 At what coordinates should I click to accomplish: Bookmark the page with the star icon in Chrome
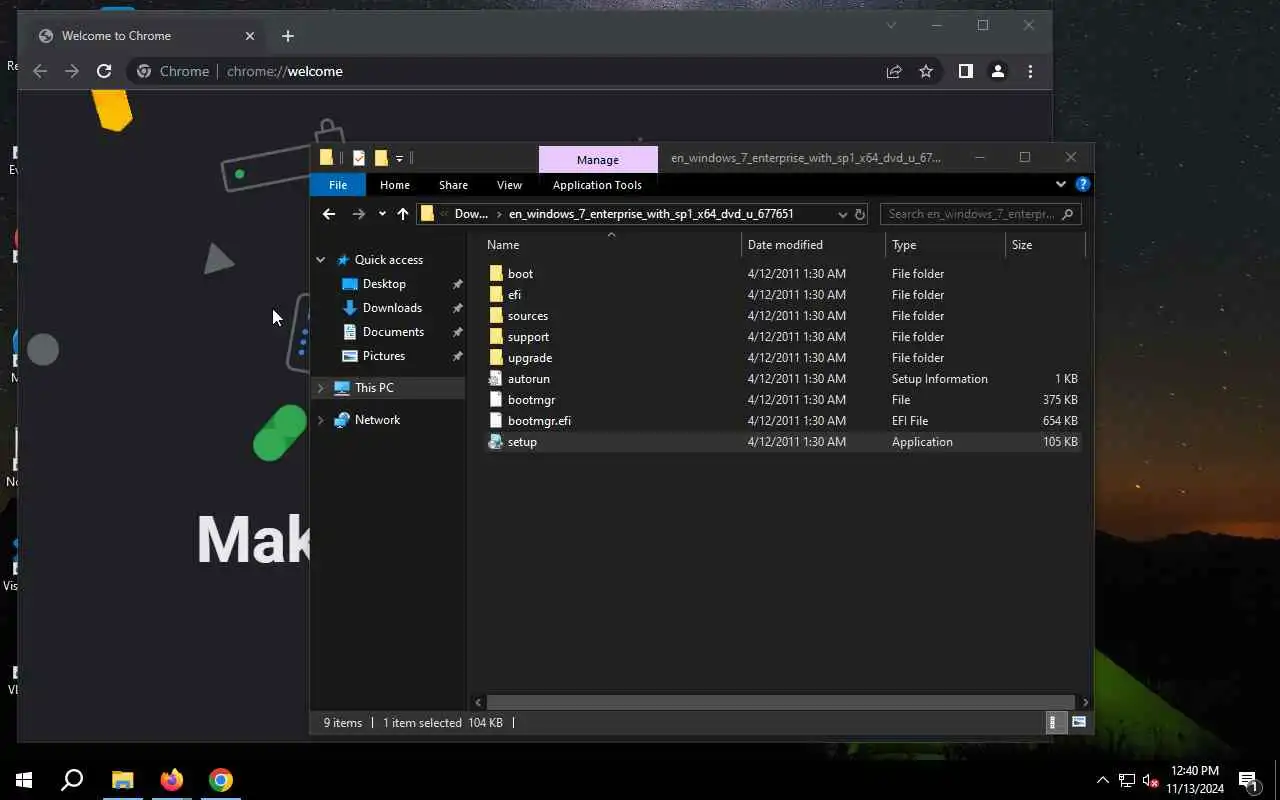[926, 71]
